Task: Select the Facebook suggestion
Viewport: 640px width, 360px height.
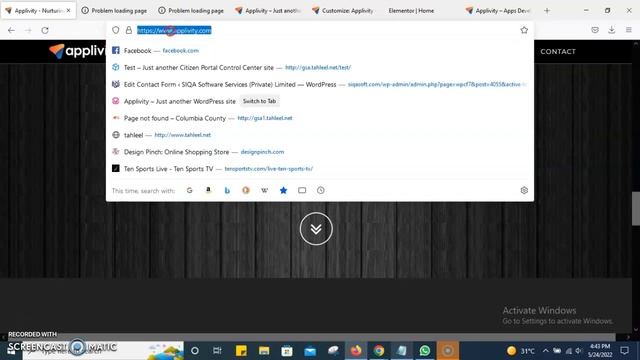Action: 320,51
